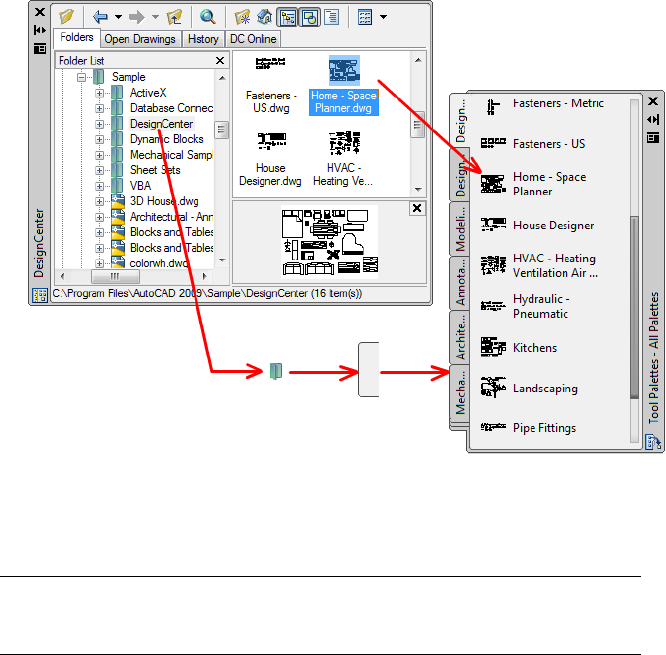
Task: Expand the VBA folder
Action: 99,186
